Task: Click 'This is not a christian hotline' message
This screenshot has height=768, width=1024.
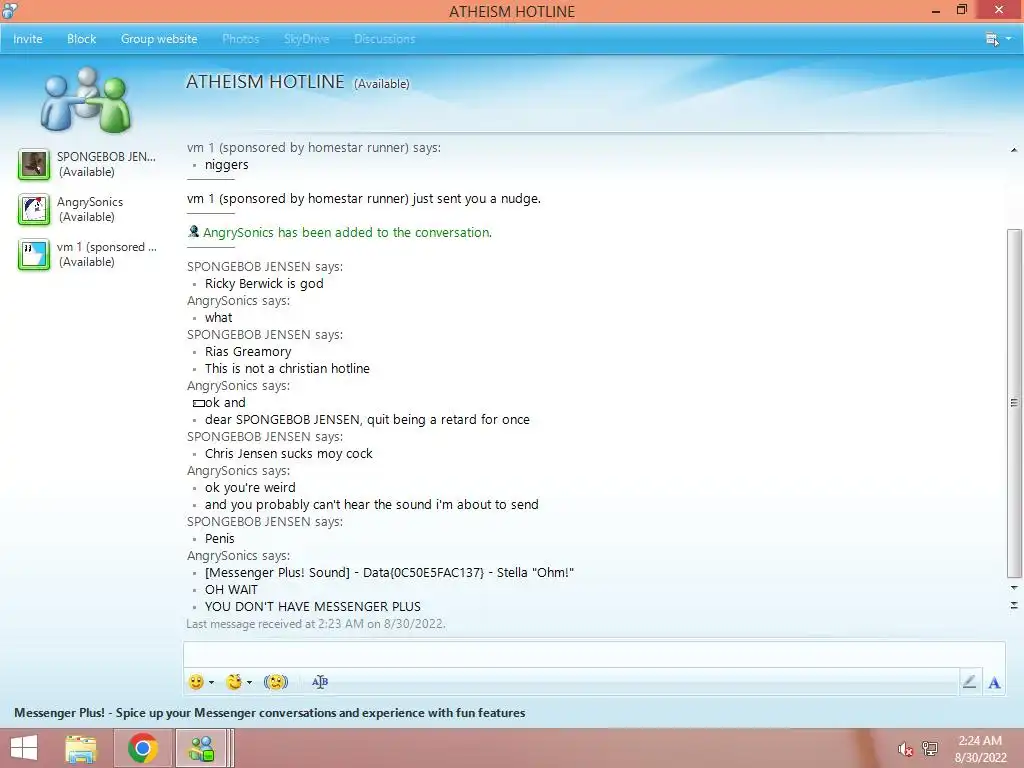Action: (x=287, y=368)
